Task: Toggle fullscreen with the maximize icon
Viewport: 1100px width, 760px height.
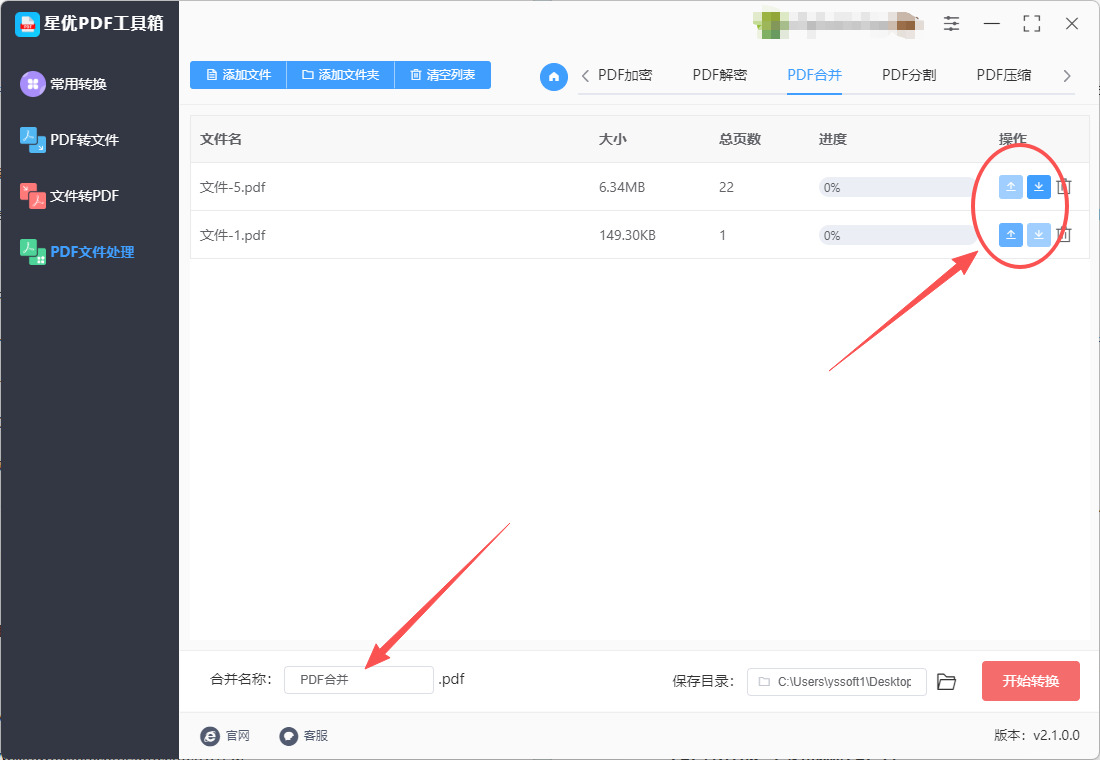Action: pyautogui.click(x=1032, y=24)
